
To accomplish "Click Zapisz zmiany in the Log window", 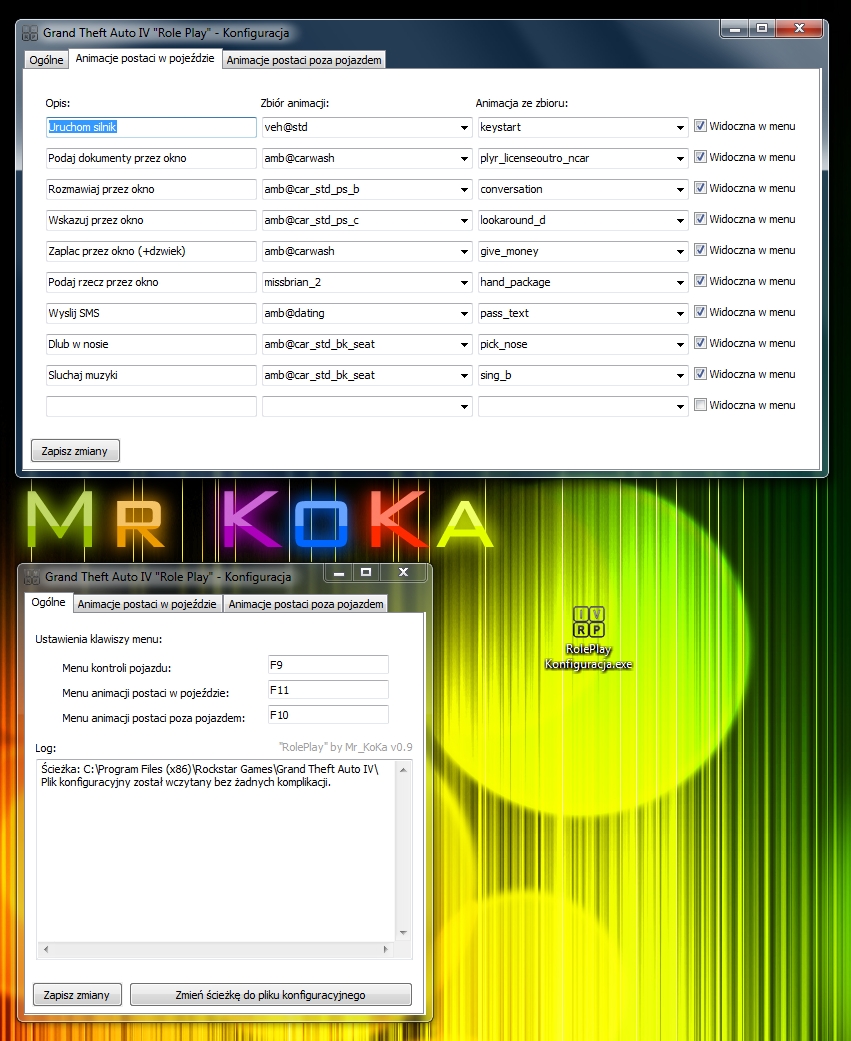I will (77, 995).
